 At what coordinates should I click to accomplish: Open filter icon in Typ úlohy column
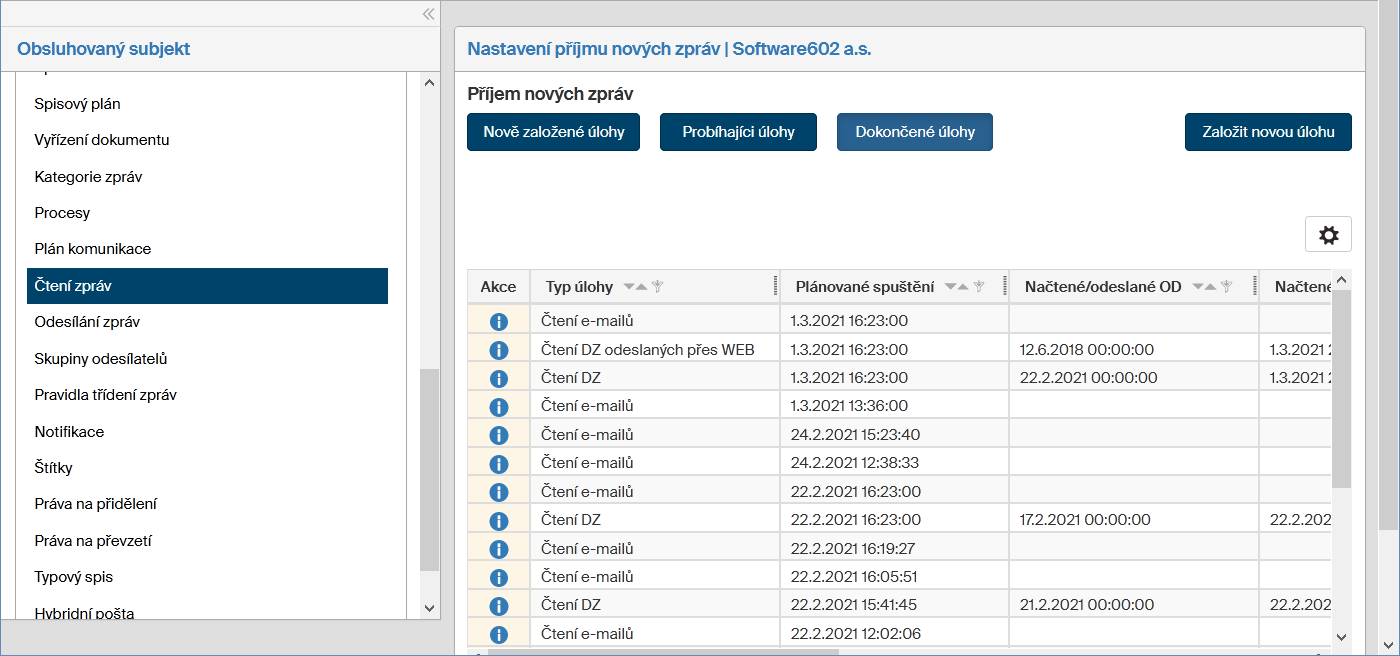(657, 287)
